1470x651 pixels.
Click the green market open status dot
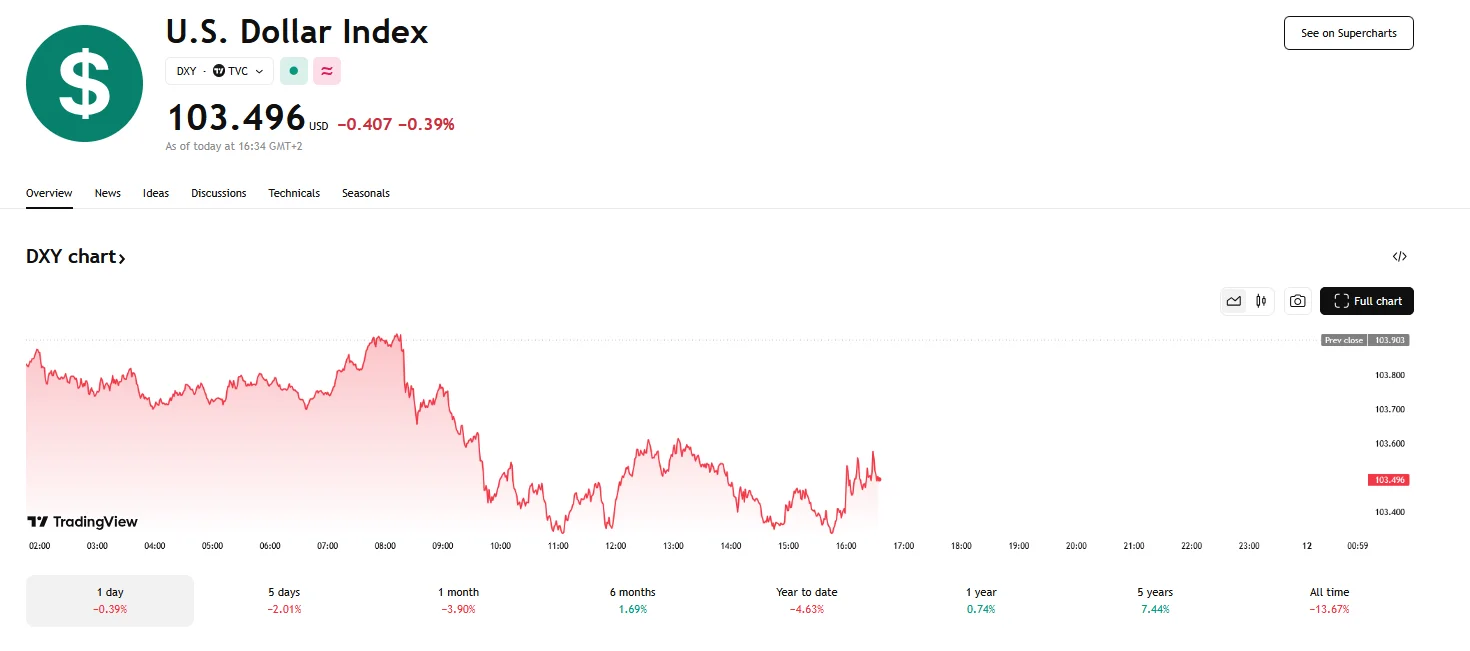pos(293,71)
